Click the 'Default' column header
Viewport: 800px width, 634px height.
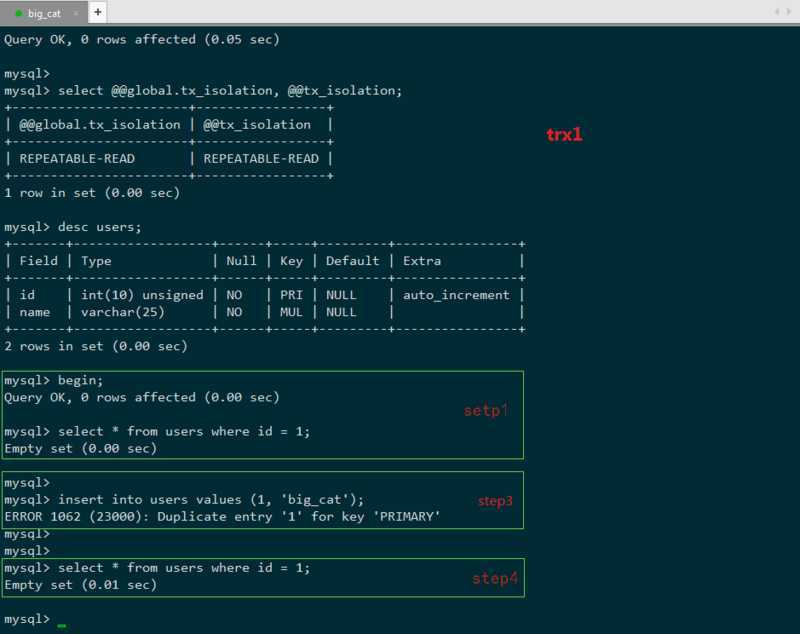pos(353,261)
